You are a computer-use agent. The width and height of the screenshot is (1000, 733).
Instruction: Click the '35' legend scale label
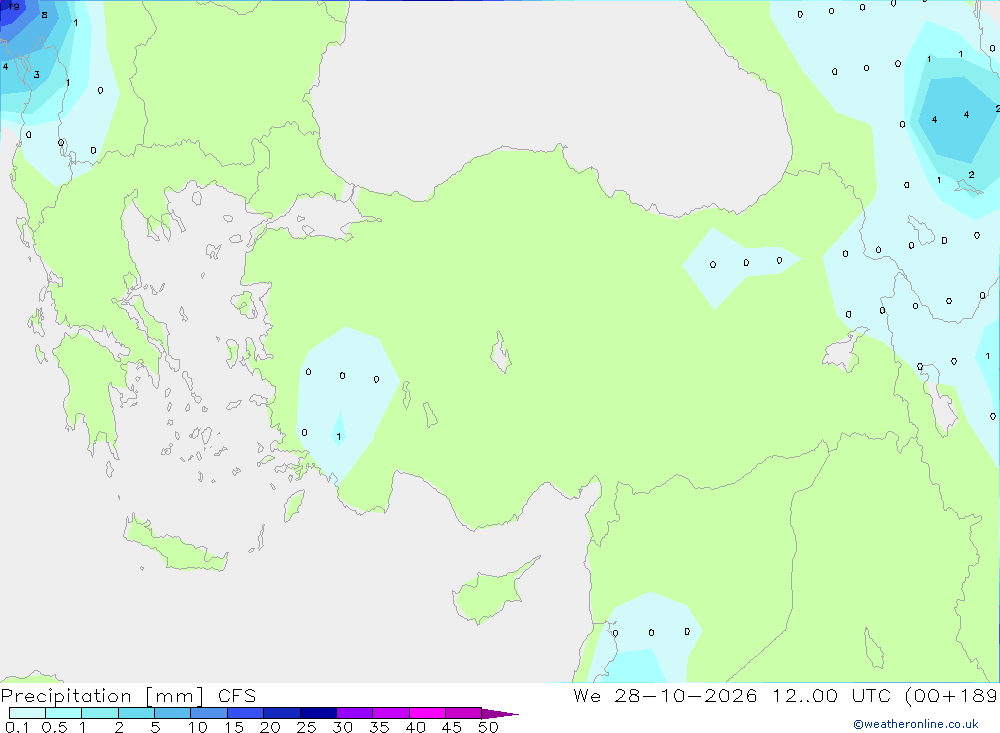pyautogui.click(x=379, y=727)
